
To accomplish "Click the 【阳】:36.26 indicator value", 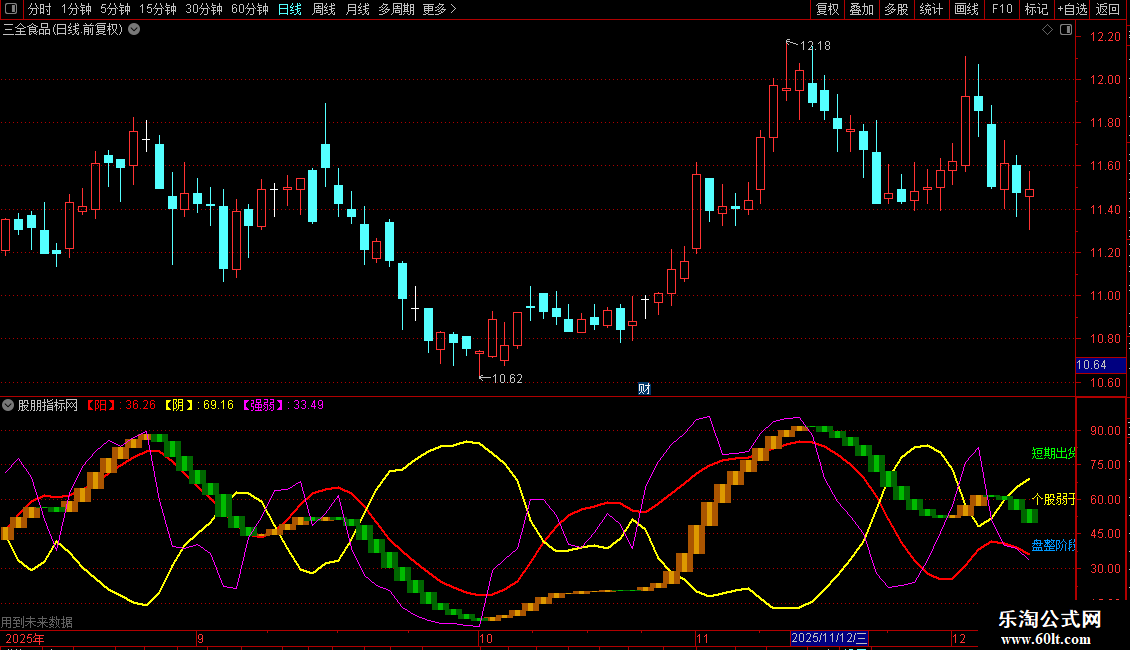I will click(120, 405).
